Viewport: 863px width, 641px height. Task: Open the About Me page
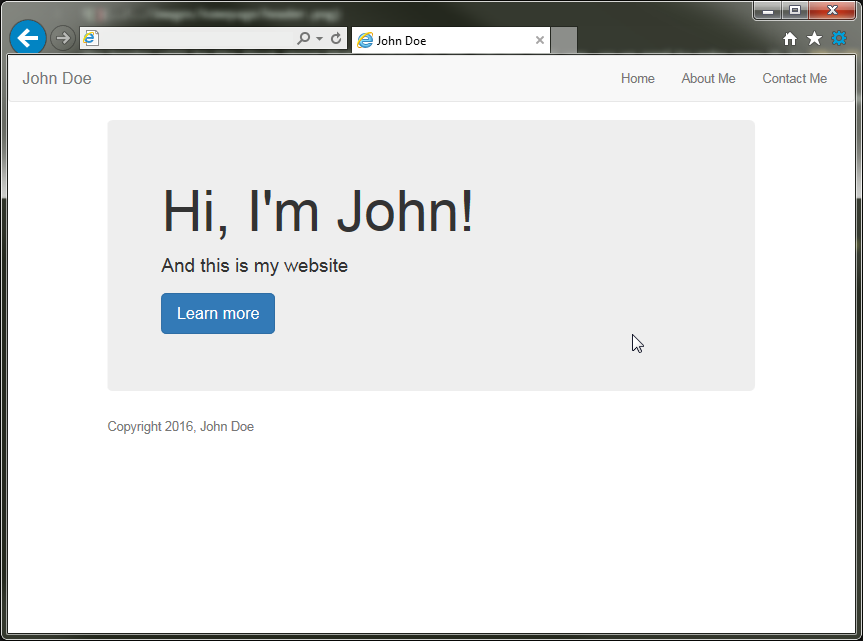(708, 79)
